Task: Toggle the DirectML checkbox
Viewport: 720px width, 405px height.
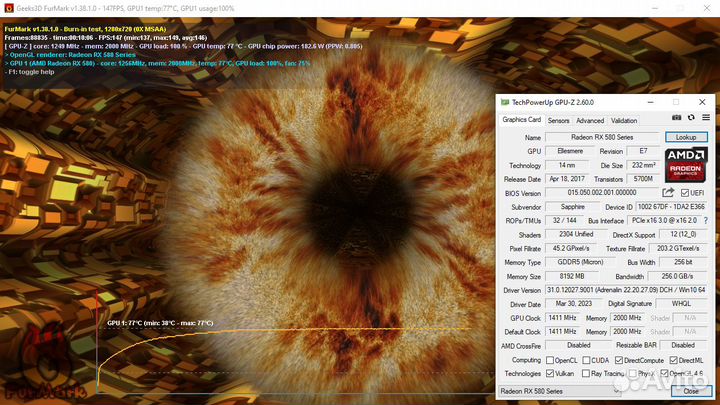Action: [673, 360]
